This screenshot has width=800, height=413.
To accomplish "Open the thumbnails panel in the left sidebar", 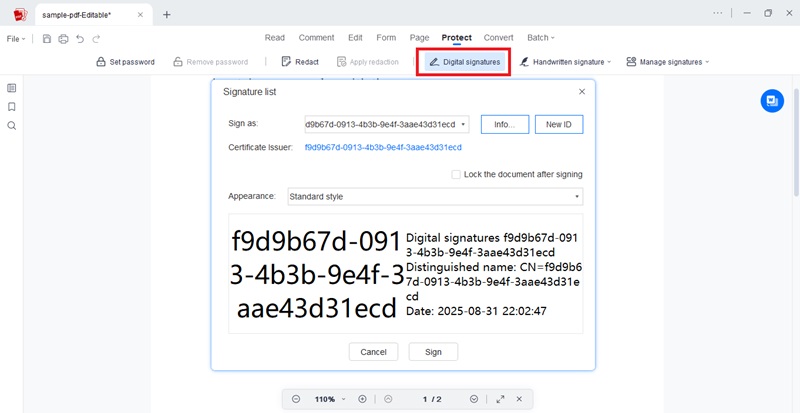I will [x=12, y=88].
